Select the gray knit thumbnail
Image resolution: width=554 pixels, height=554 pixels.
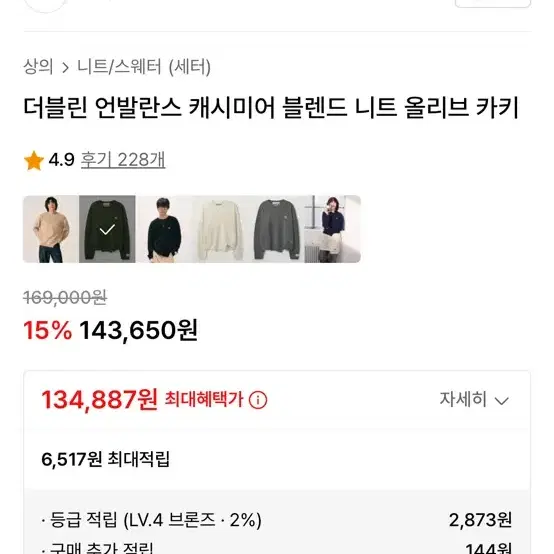click(276, 229)
